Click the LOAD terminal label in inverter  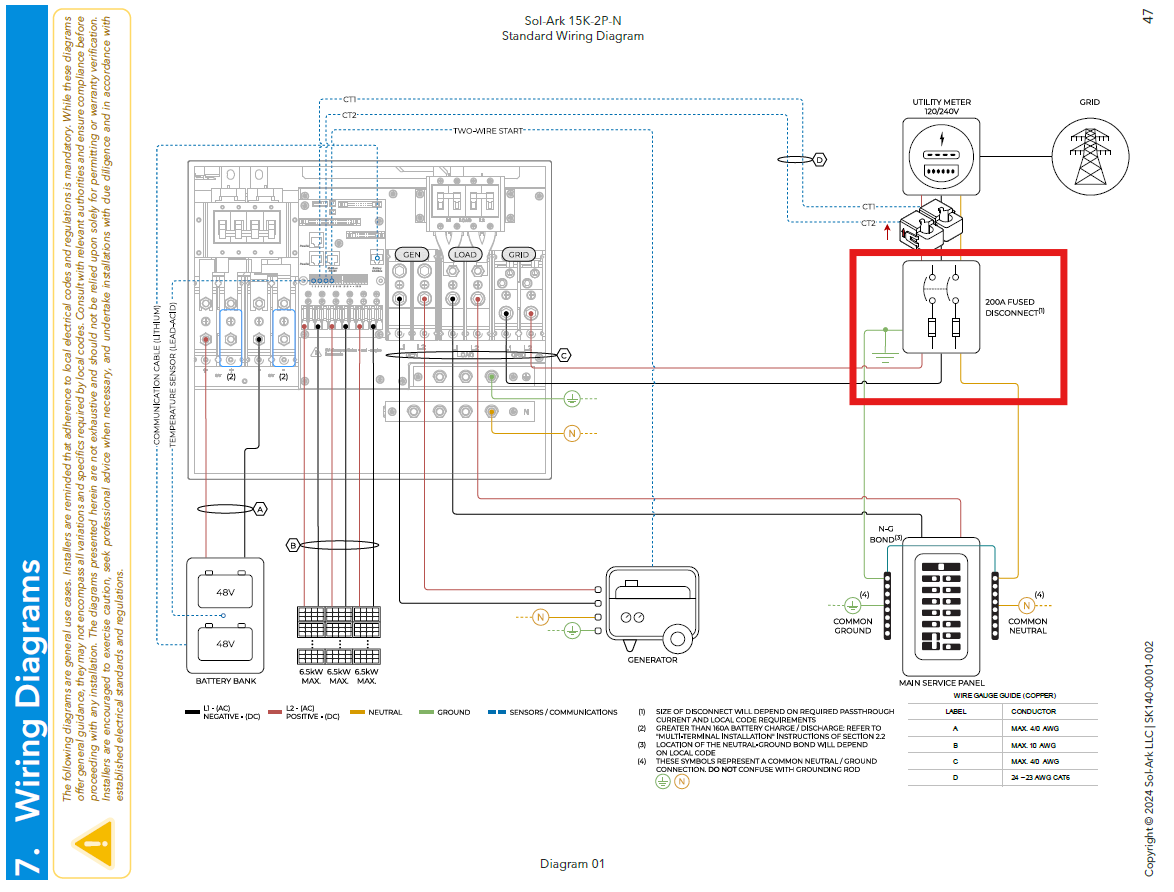pos(465,255)
